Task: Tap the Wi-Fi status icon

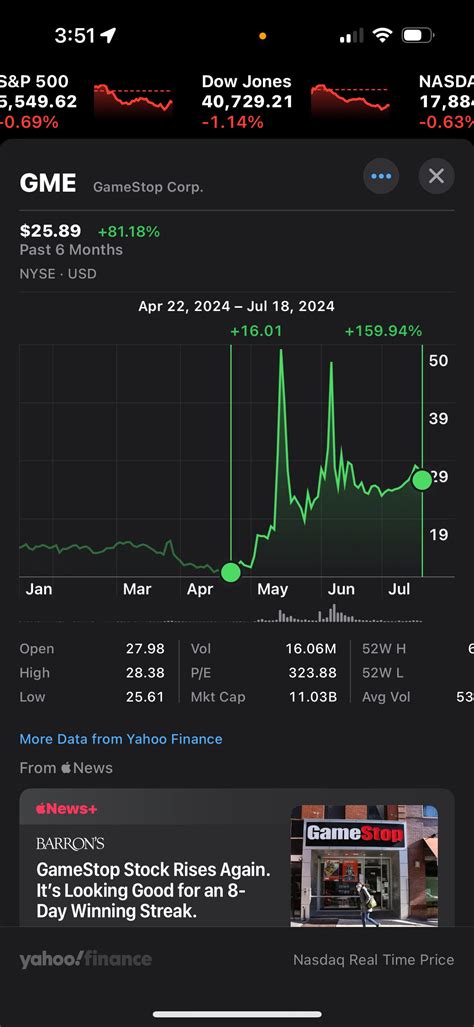Action: click(382, 35)
